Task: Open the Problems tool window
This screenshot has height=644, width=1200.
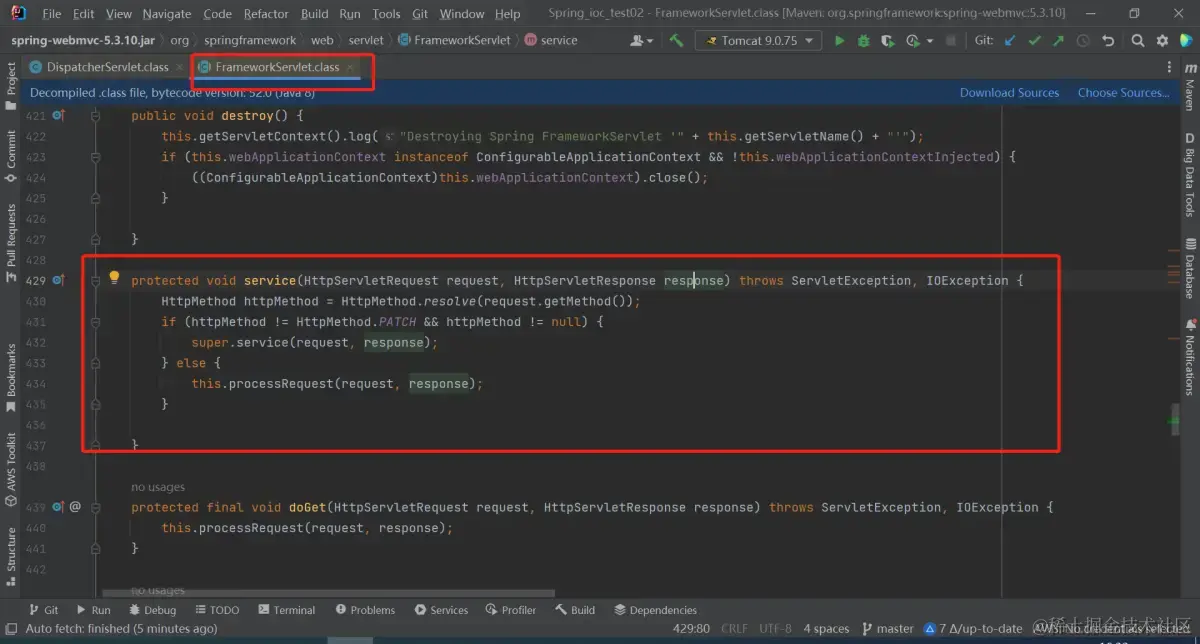Action: [365, 610]
